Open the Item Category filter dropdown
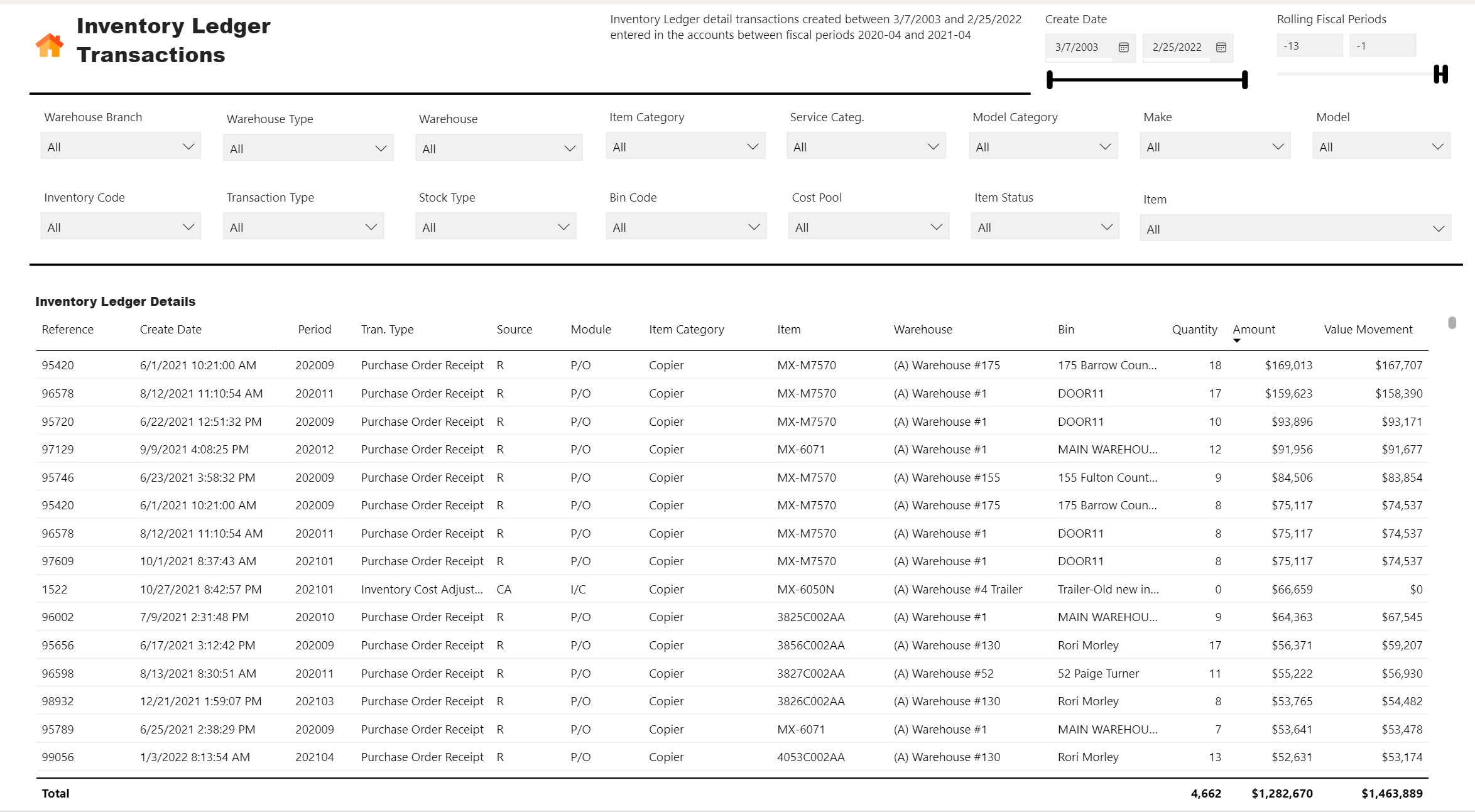 (685, 146)
